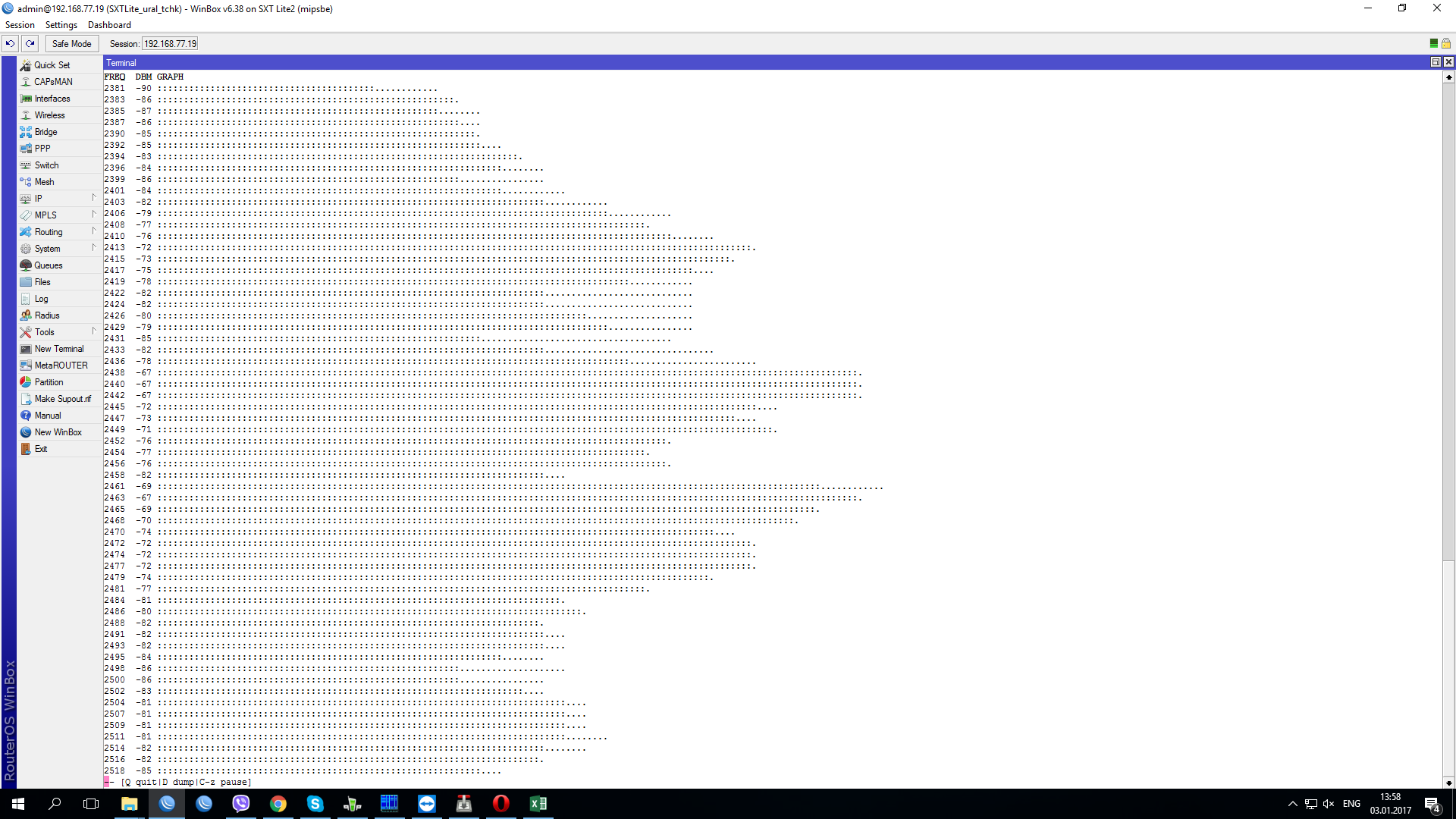Launch a New Terminal window
Image resolution: width=1456 pixels, height=819 pixels.
point(58,349)
